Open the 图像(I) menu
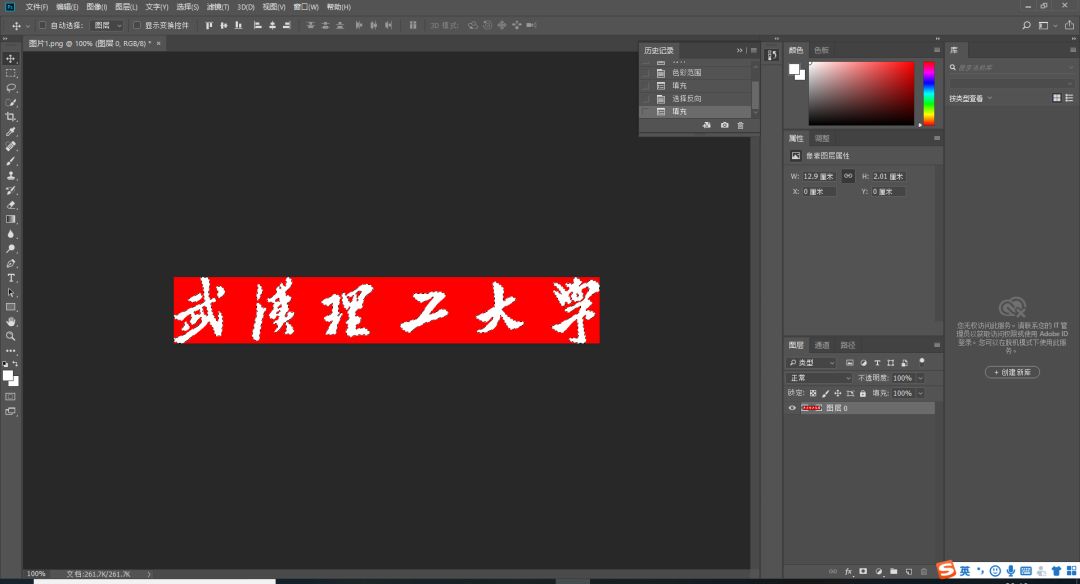 (96, 7)
